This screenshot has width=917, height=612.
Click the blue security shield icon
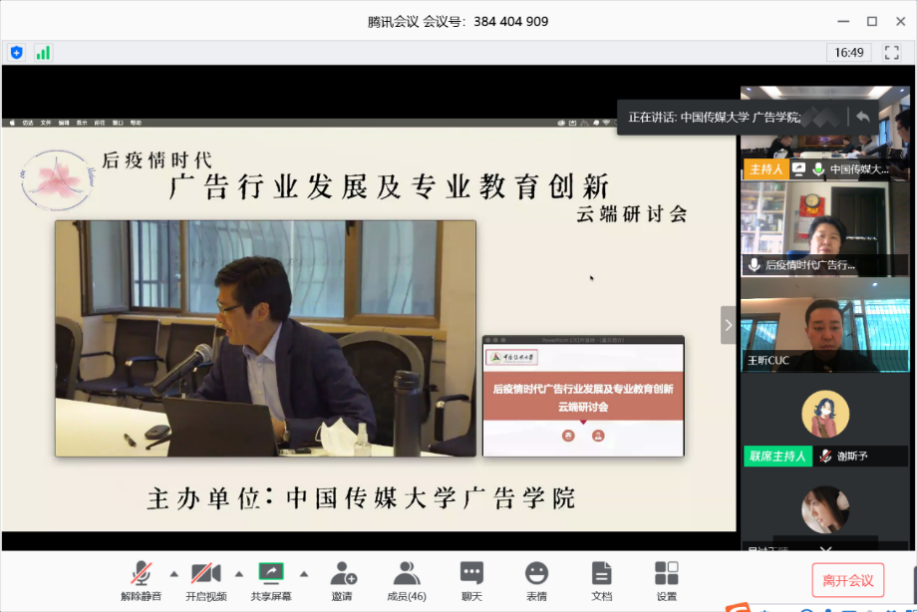click(x=16, y=52)
